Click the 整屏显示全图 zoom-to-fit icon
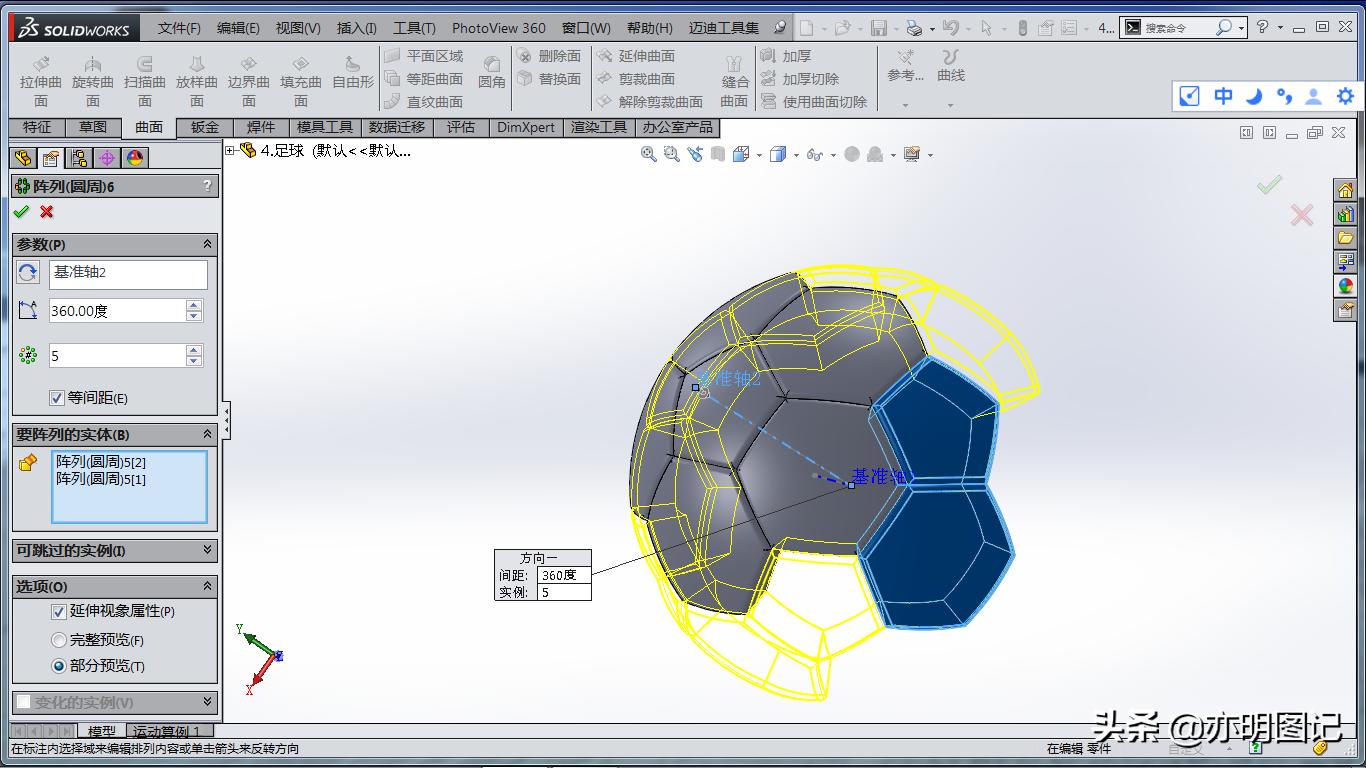The height and width of the screenshot is (768, 1366). click(x=648, y=154)
